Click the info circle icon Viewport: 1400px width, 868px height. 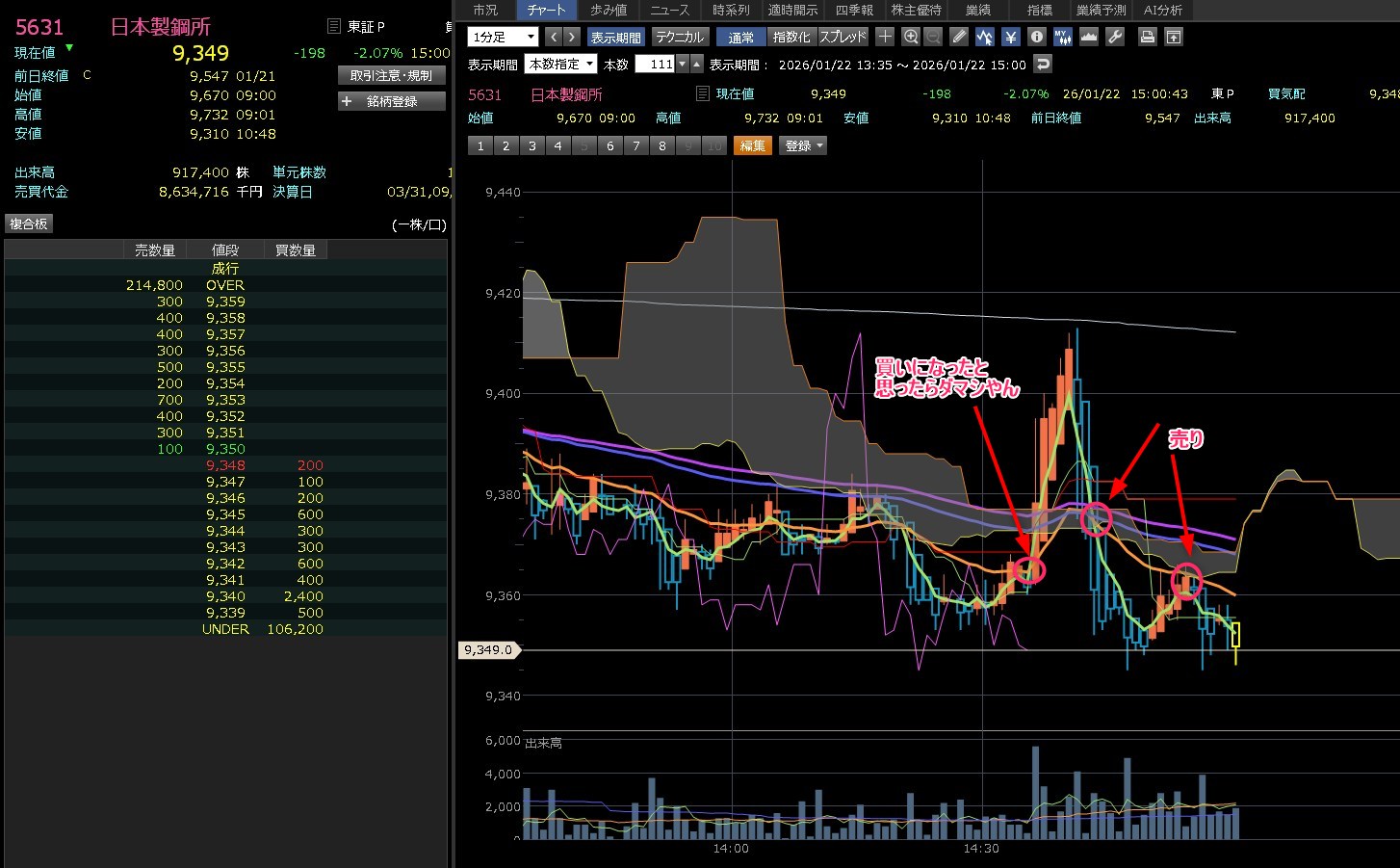point(1037,37)
